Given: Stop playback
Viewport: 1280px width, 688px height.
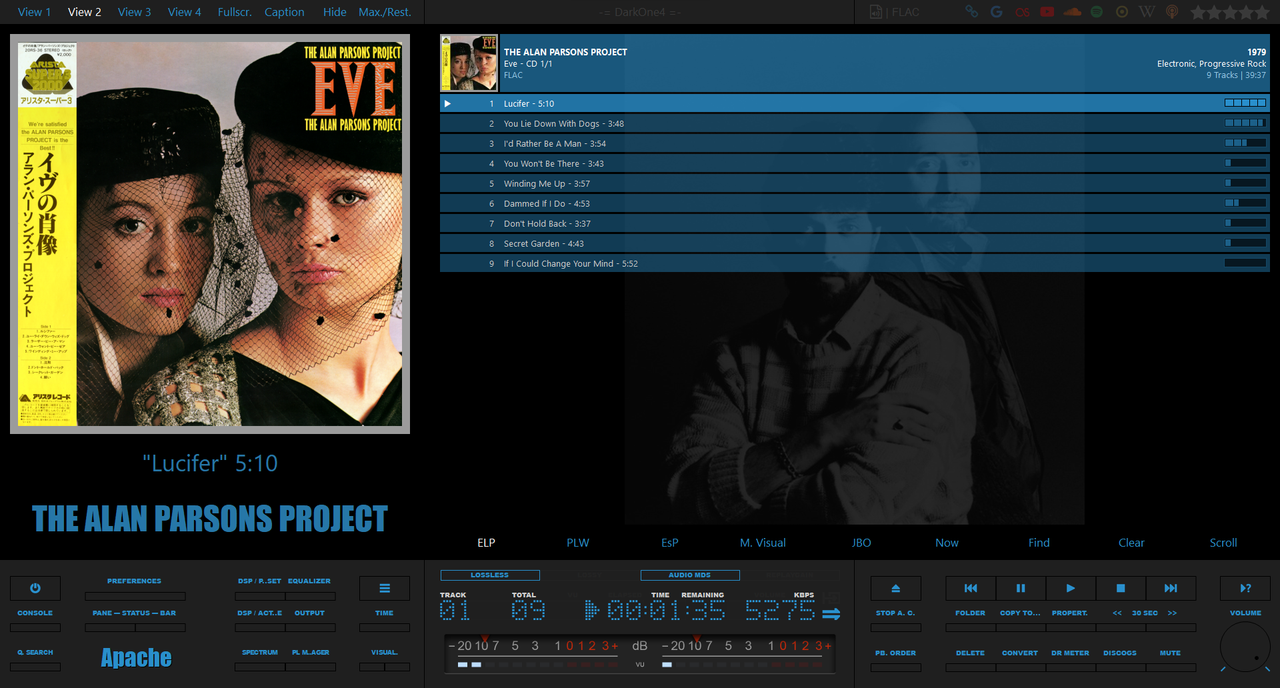Looking at the screenshot, I should (x=1120, y=588).
